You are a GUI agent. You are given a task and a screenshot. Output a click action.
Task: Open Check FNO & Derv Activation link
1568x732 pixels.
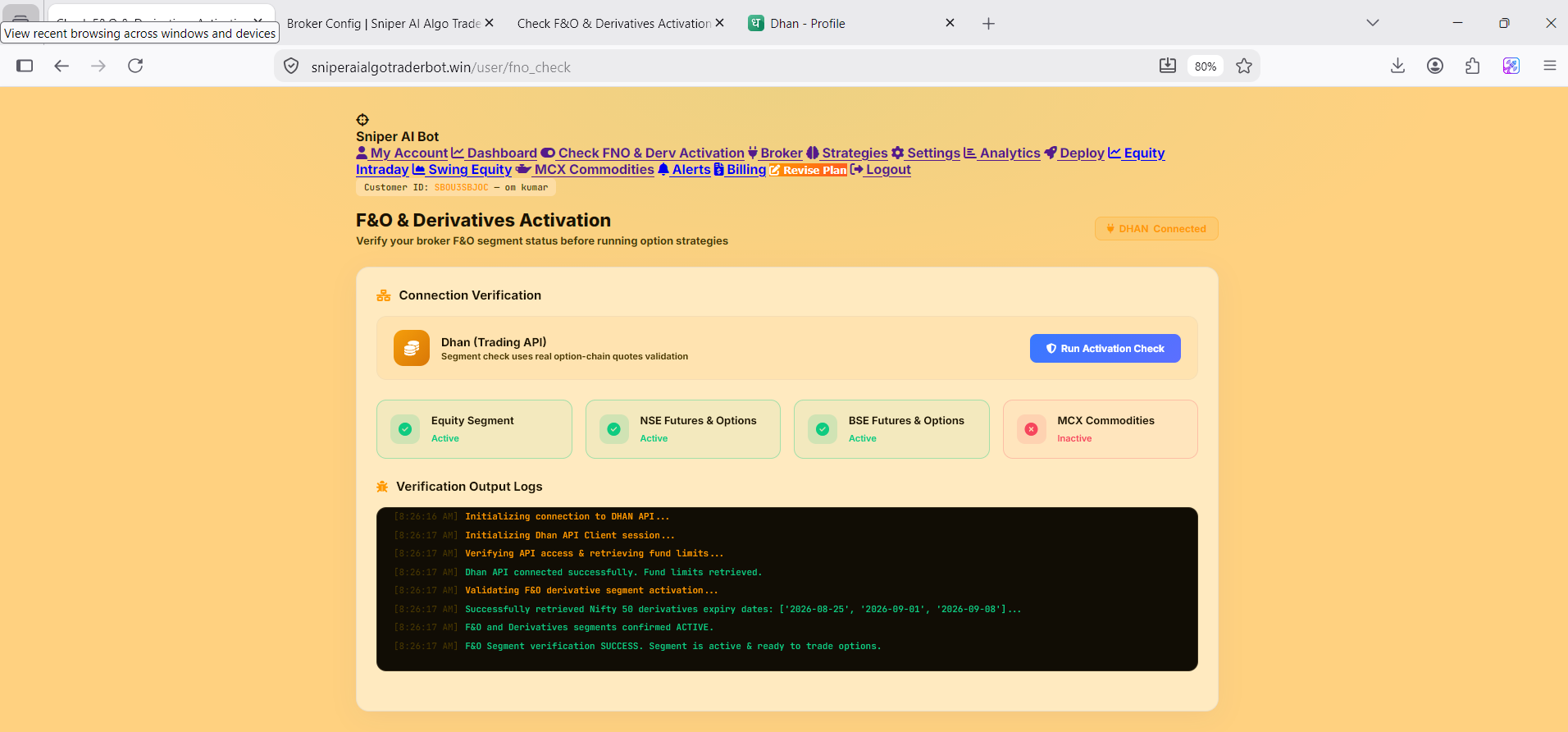click(643, 153)
